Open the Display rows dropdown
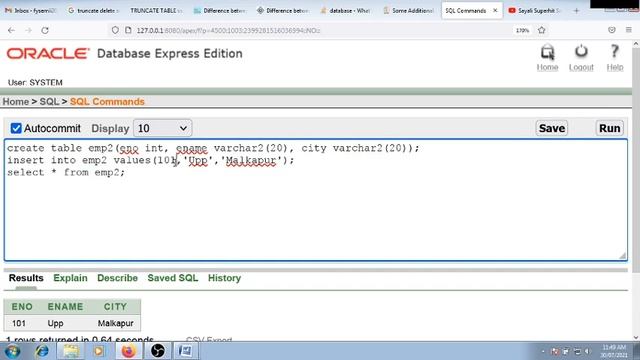Viewport: 640px width, 360px height. click(162, 129)
